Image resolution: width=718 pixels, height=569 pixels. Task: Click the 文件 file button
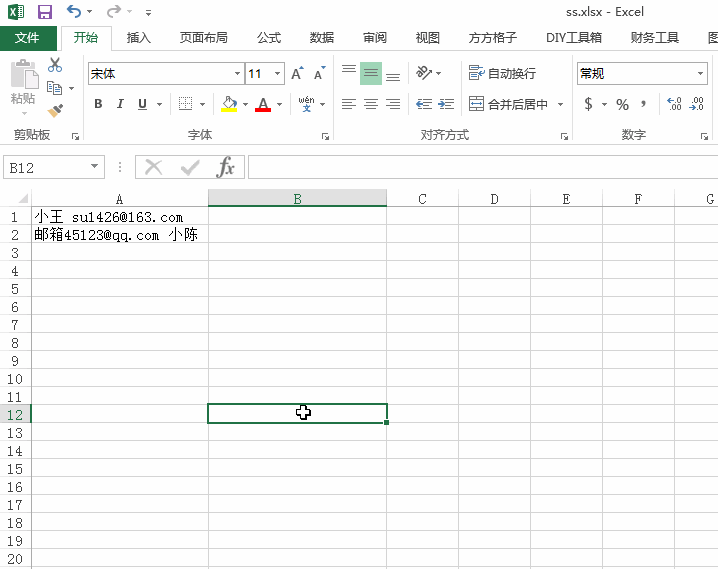28,38
